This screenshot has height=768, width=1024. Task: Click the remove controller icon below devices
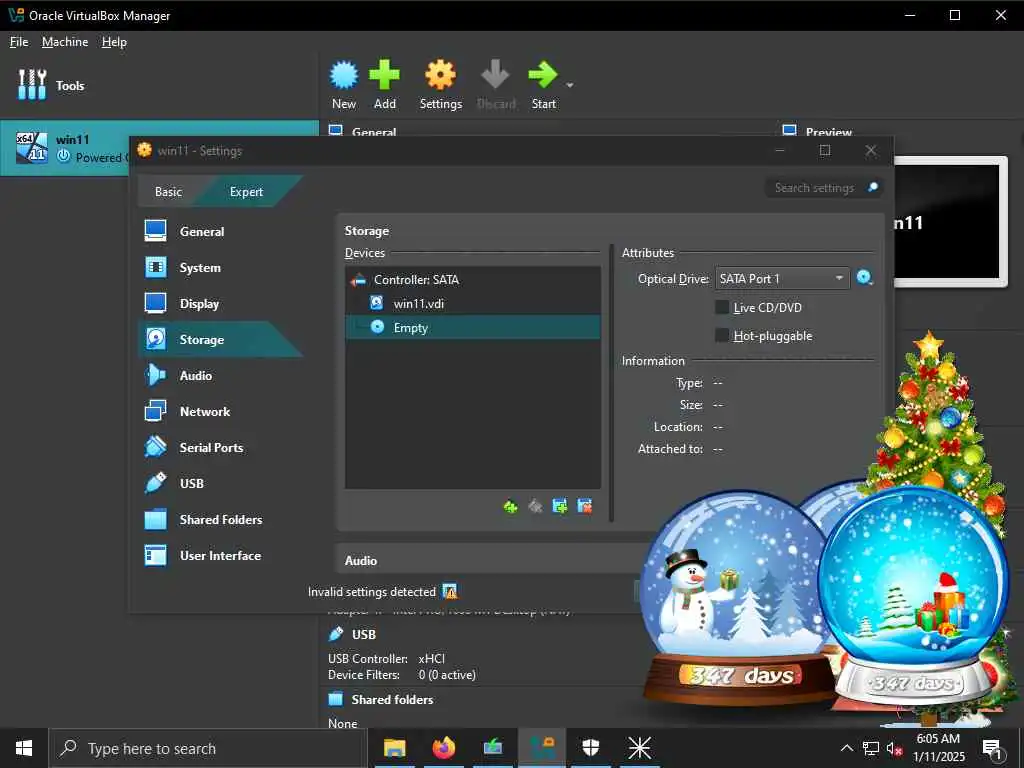(536, 506)
